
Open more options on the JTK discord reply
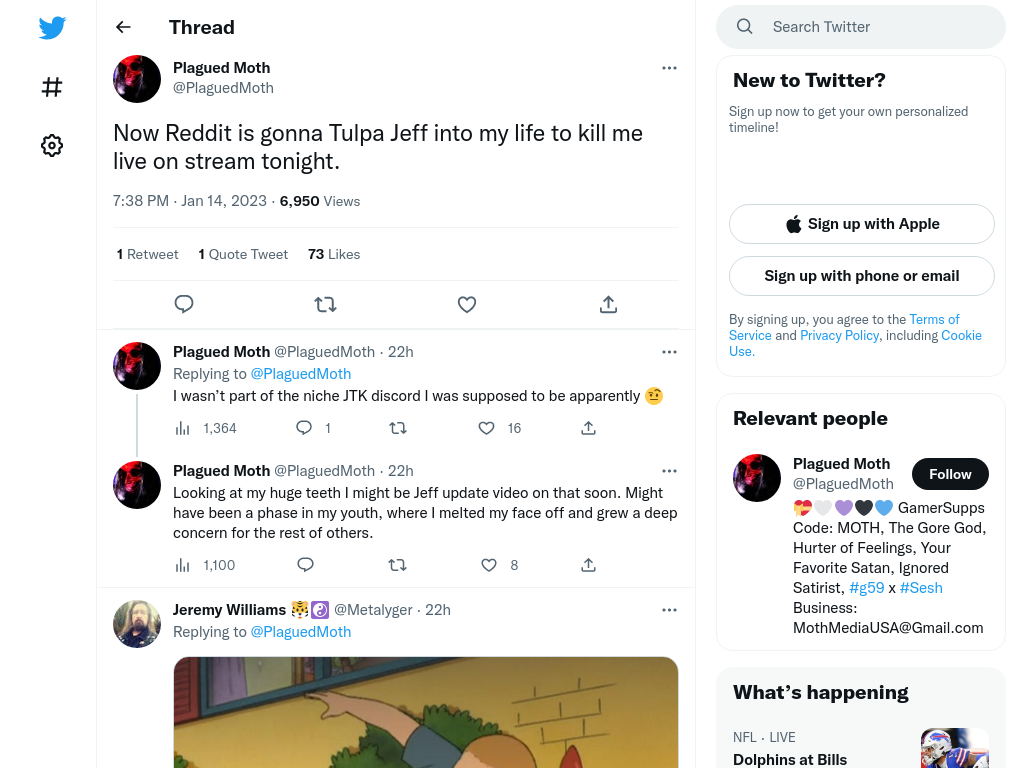669,352
